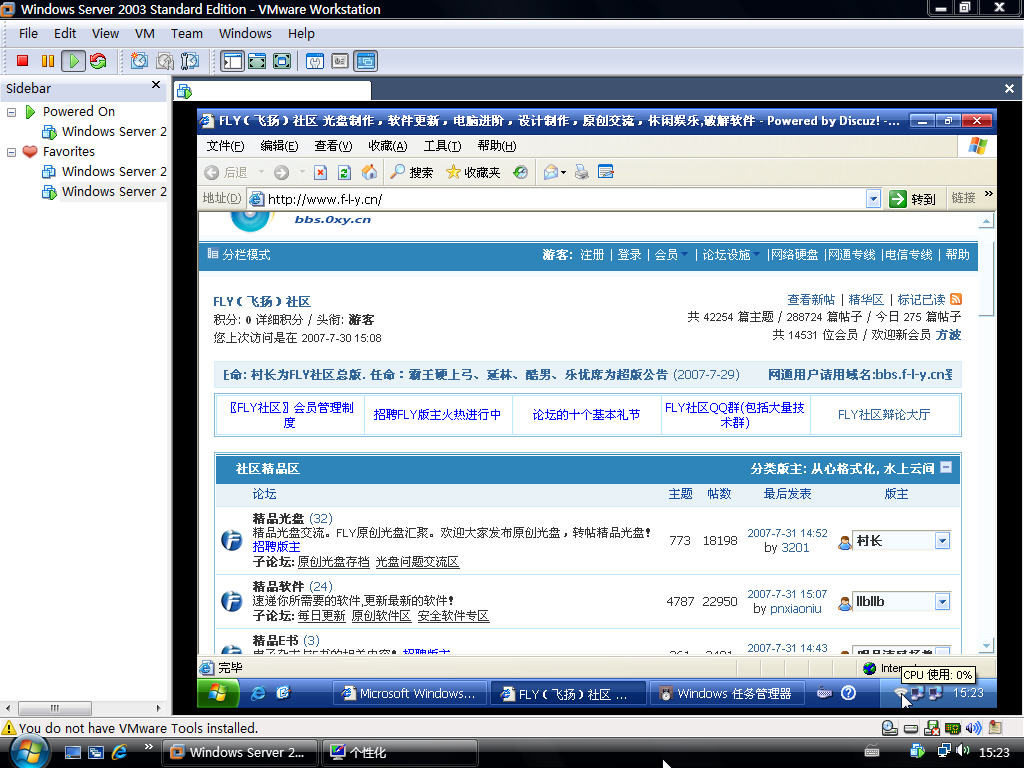
Task: Click the IE Print button
Action: point(581,172)
